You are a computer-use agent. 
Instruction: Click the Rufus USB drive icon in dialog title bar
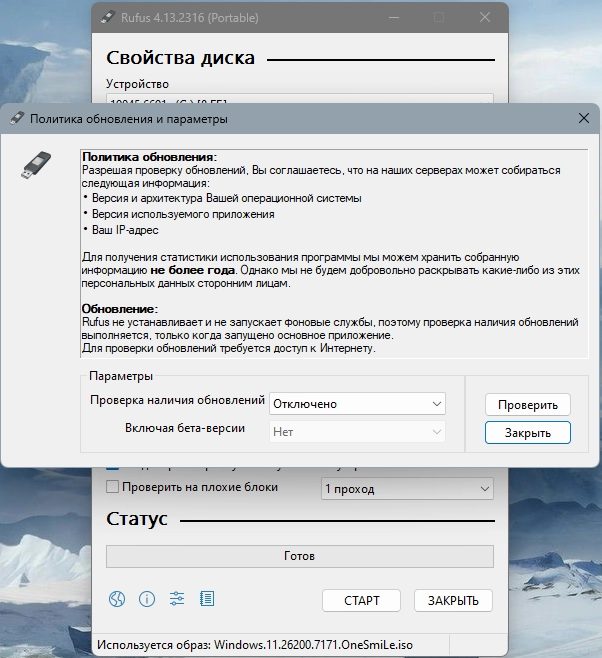tap(17, 118)
